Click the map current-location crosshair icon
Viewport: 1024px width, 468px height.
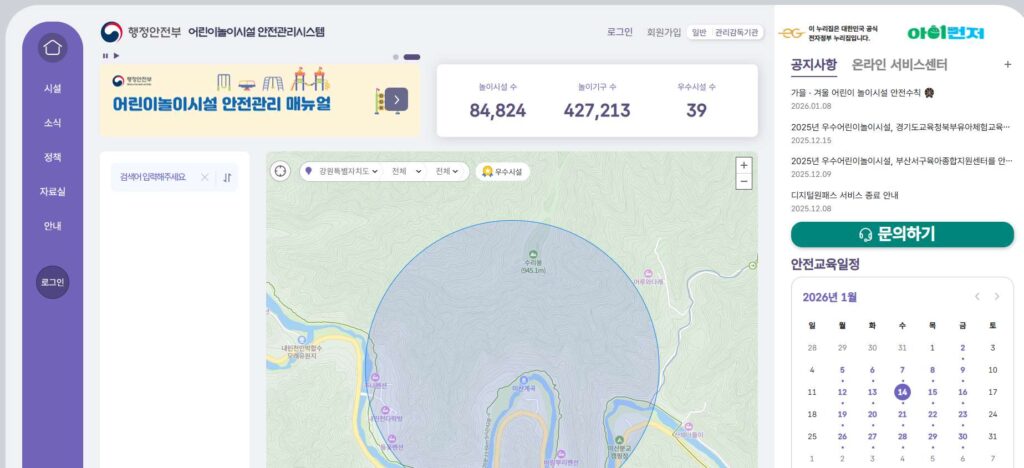(x=281, y=171)
